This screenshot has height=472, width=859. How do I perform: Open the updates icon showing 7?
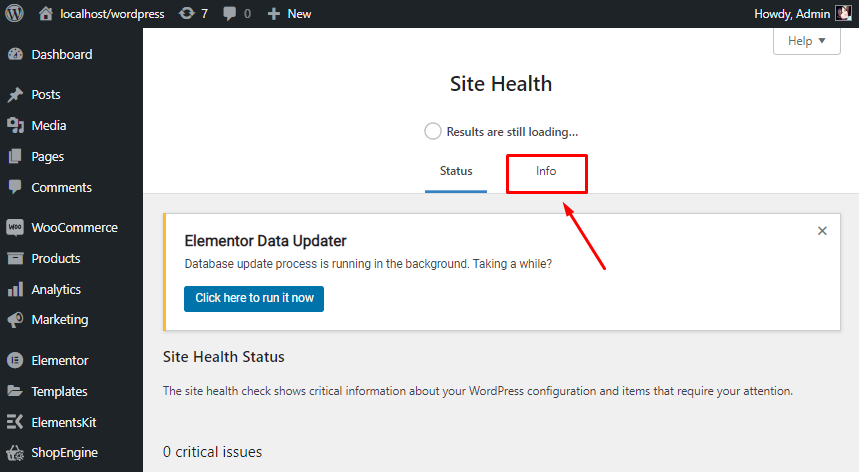coord(187,14)
